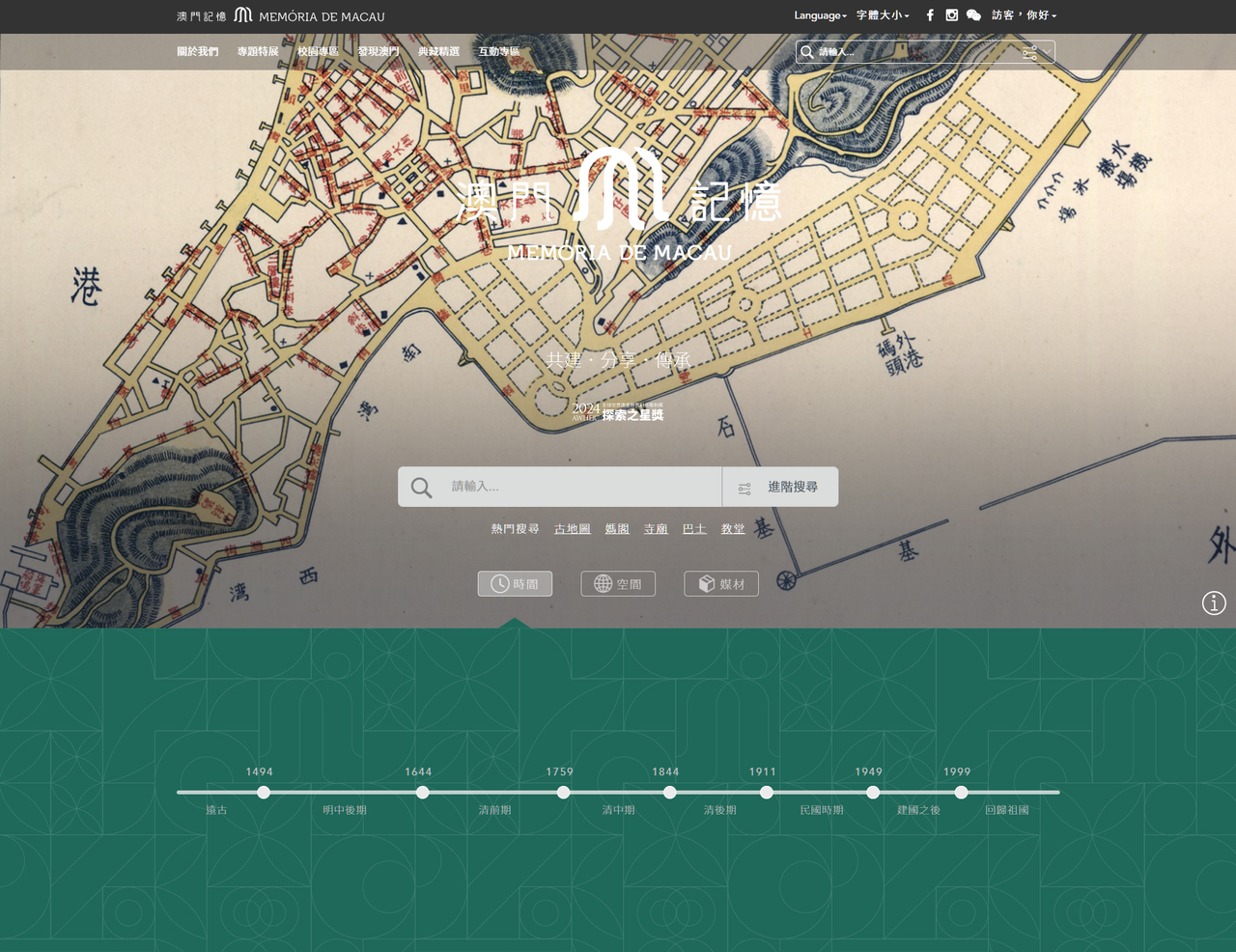Viewport: 1236px width, 952px height.
Task: Open the Instagram icon in header
Action: tap(952, 15)
